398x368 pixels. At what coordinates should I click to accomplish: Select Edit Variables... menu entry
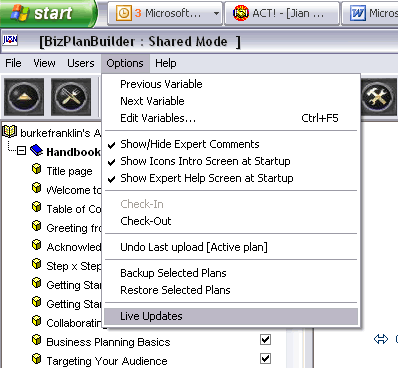pyautogui.click(x=231, y=118)
